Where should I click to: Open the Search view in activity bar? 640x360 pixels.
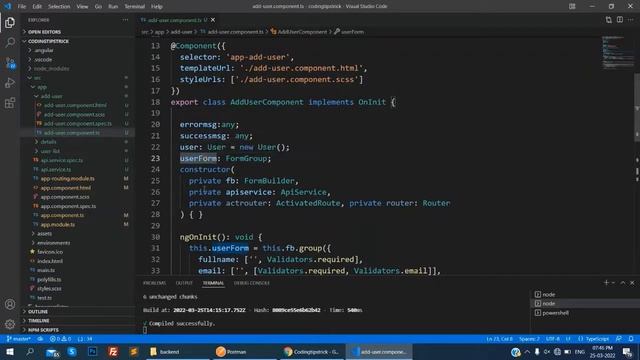[10, 42]
